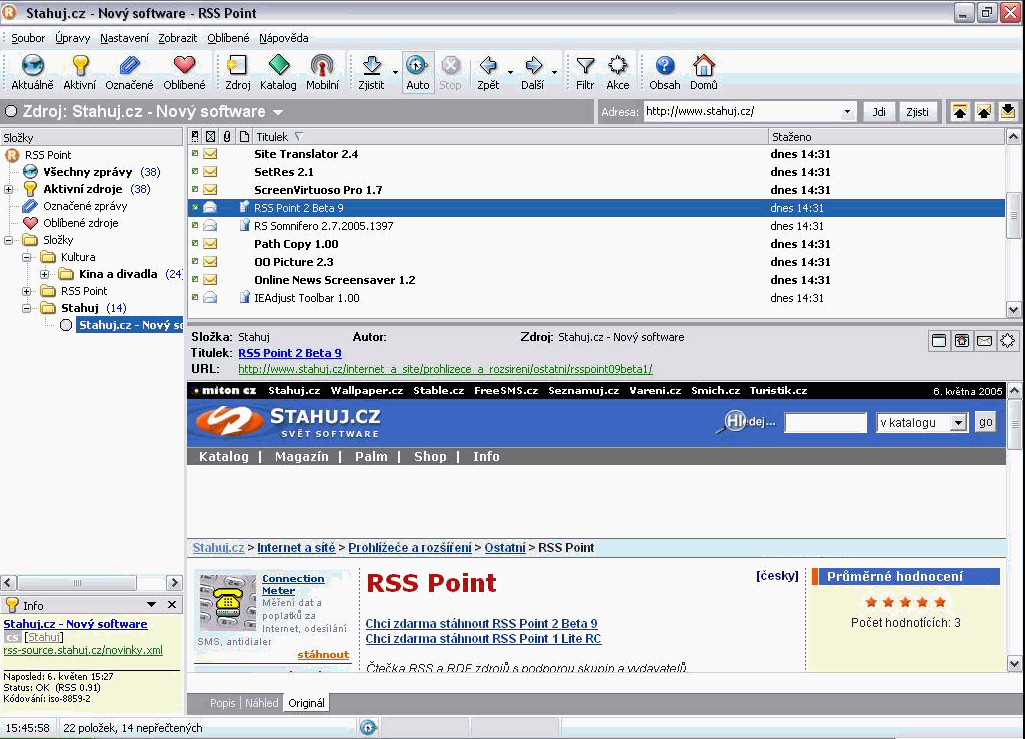This screenshot has width=1025, height=739.
Task: Open the Filtr funnel toolbar icon
Action: click(585, 65)
